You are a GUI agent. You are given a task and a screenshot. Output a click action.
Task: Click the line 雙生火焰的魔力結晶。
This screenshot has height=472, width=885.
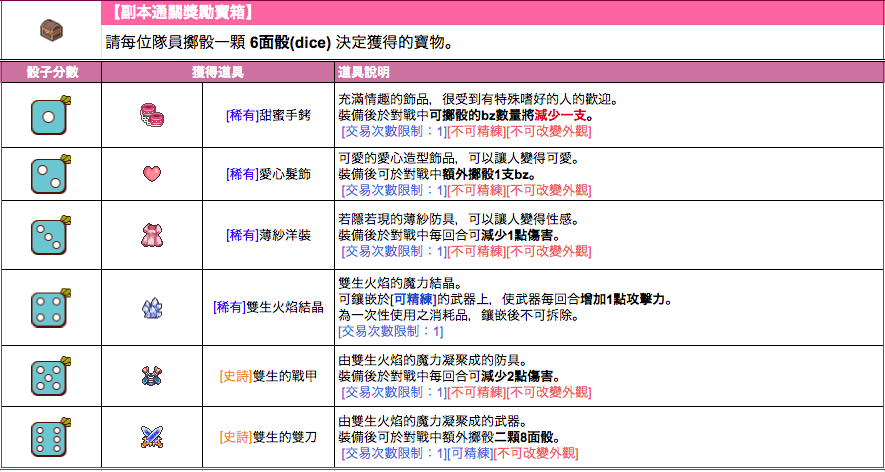coord(400,283)
